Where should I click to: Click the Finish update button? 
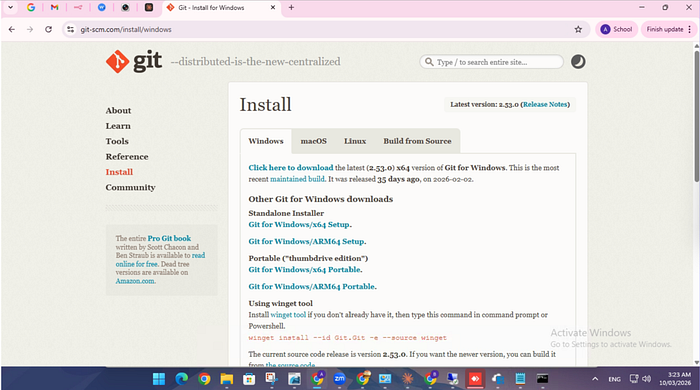pyautogui.click(x=665, y=29)
